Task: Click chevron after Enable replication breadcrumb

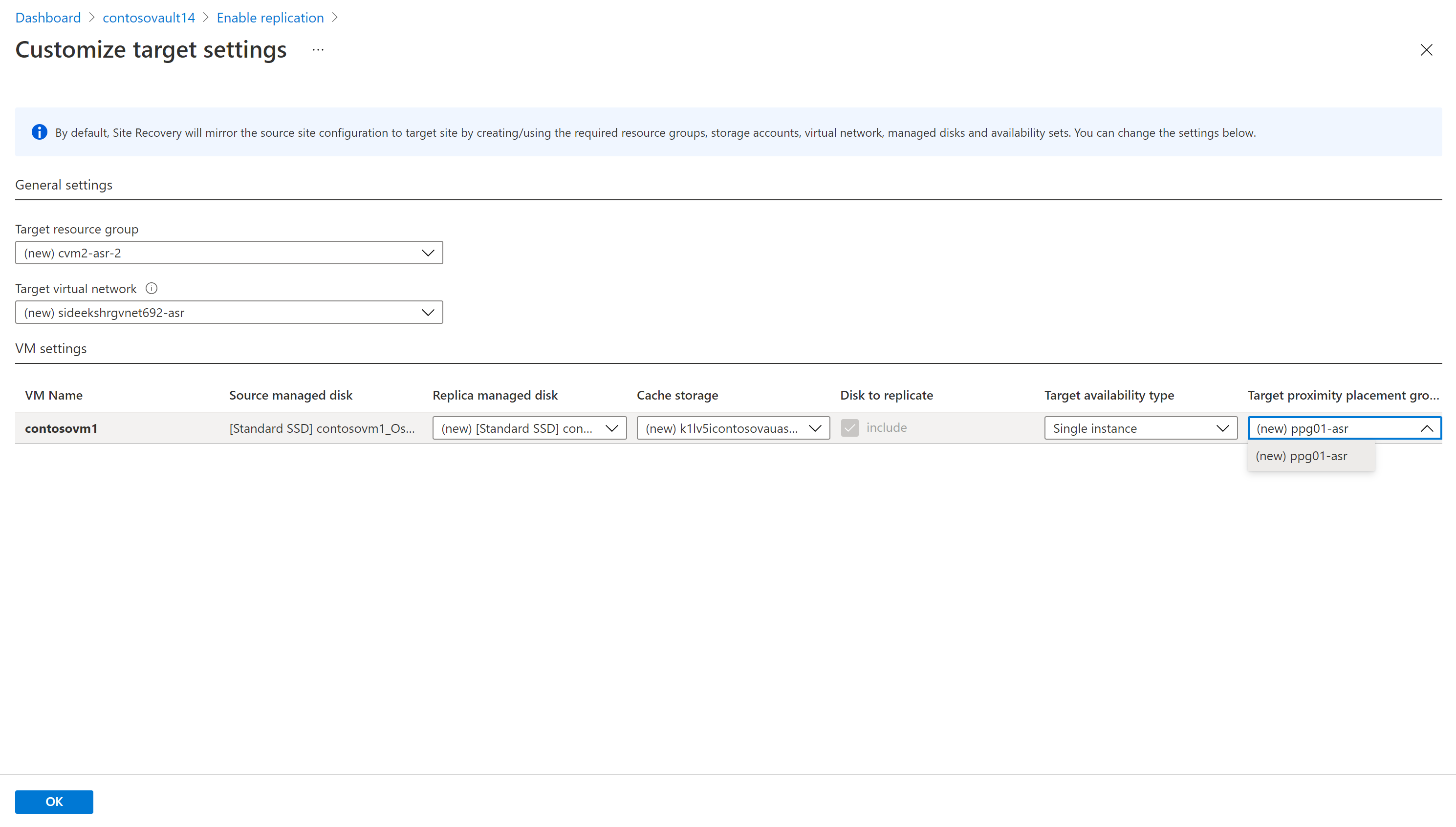Action: click(x=335, y=18)
